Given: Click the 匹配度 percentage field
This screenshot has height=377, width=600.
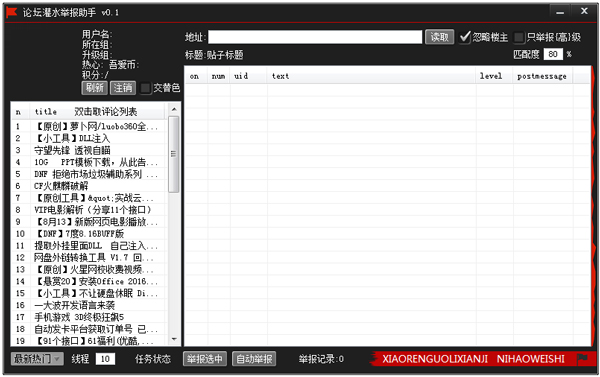Looking at the screenshot, I should (553, 54).
